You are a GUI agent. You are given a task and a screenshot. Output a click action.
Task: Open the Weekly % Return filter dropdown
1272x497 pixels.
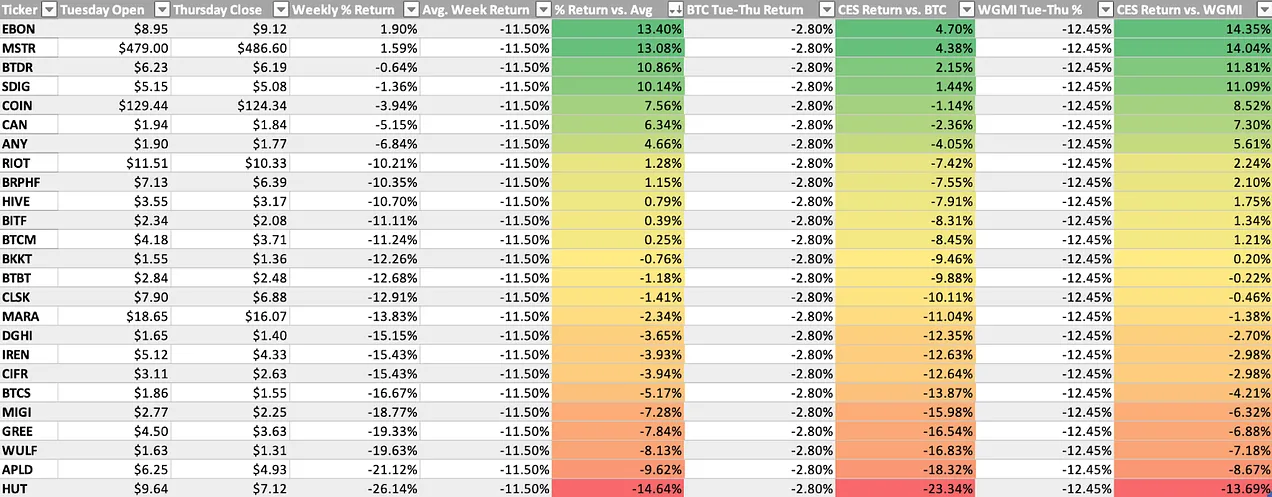point(410,10)
